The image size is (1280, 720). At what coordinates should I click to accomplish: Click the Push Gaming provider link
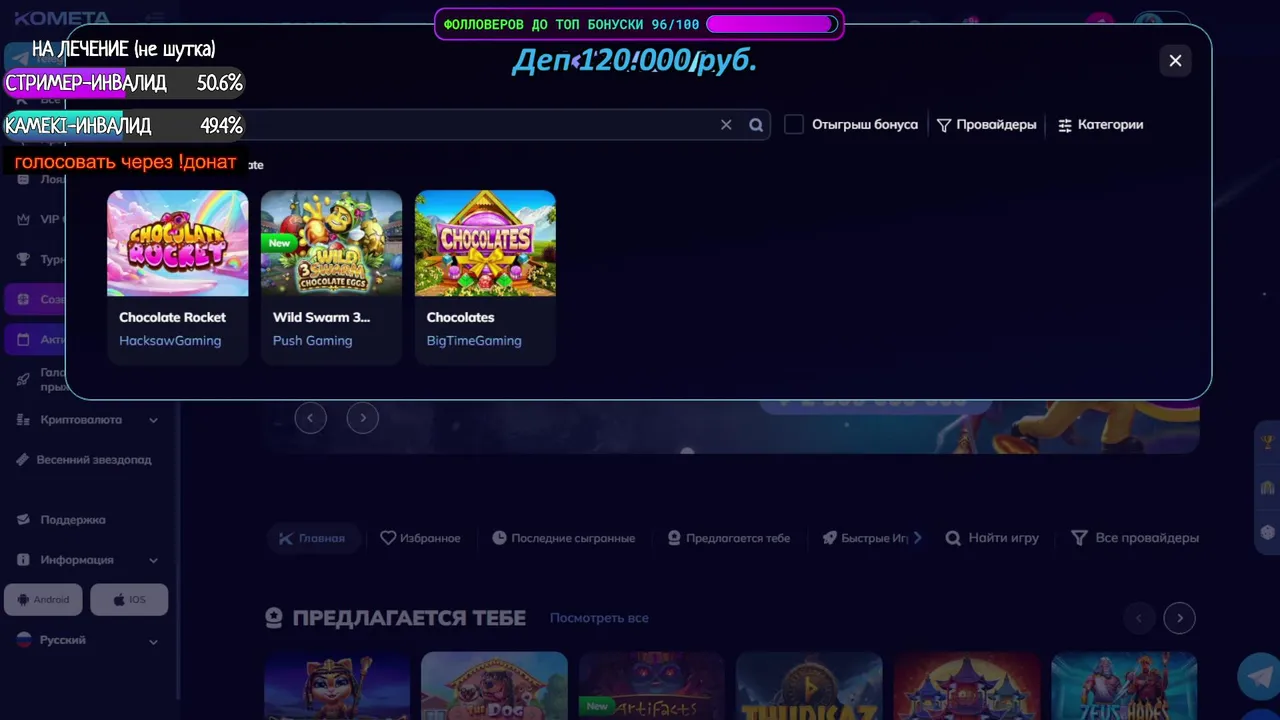click(312, 341)
